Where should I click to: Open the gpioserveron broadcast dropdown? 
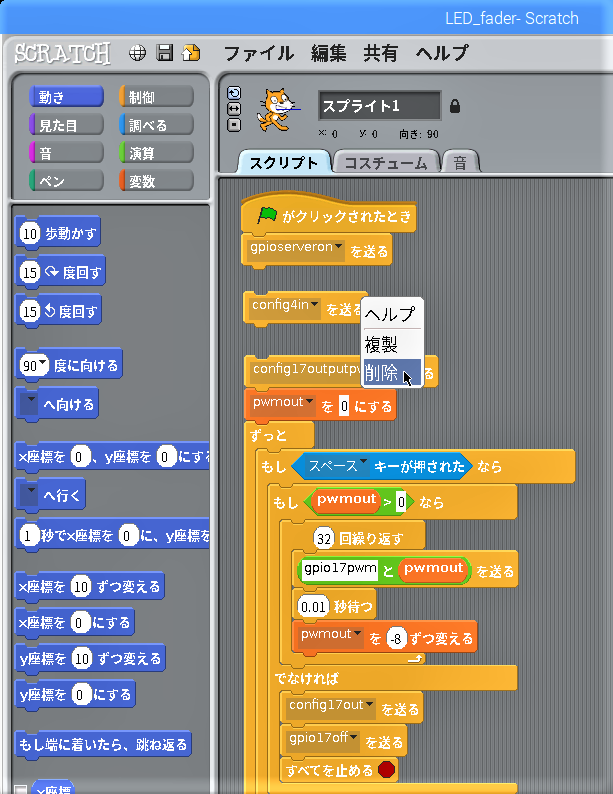click(x=296, y=248)
